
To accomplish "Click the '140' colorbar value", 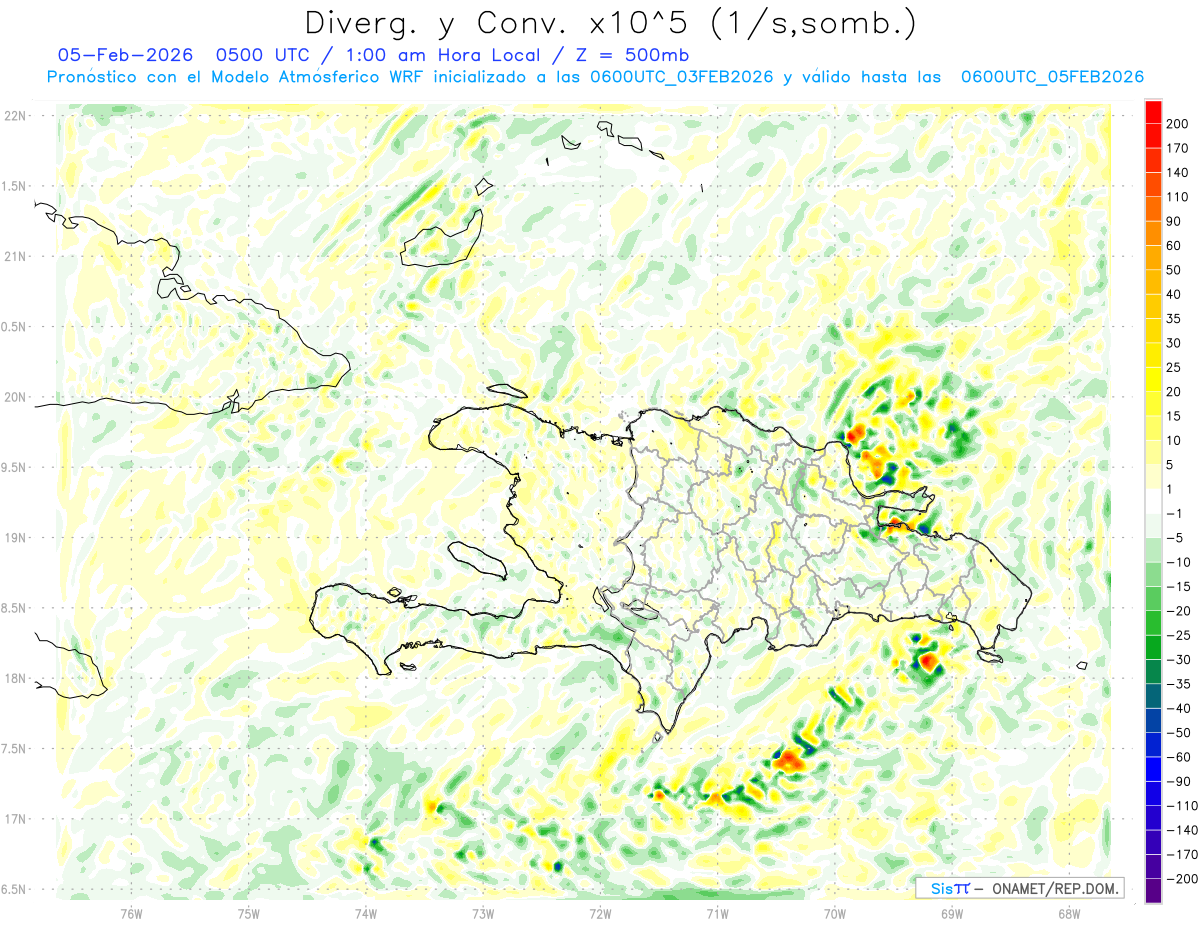I will click(1176, 173).
